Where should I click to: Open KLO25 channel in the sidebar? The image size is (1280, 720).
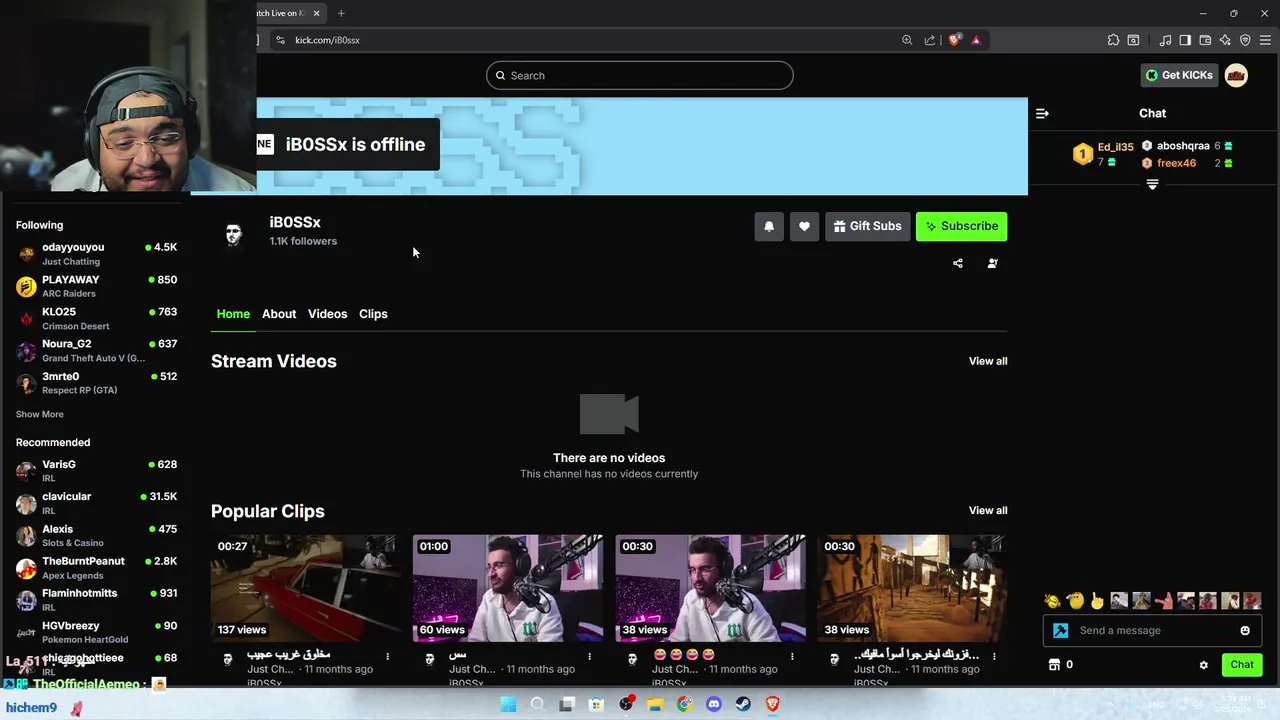96,318
